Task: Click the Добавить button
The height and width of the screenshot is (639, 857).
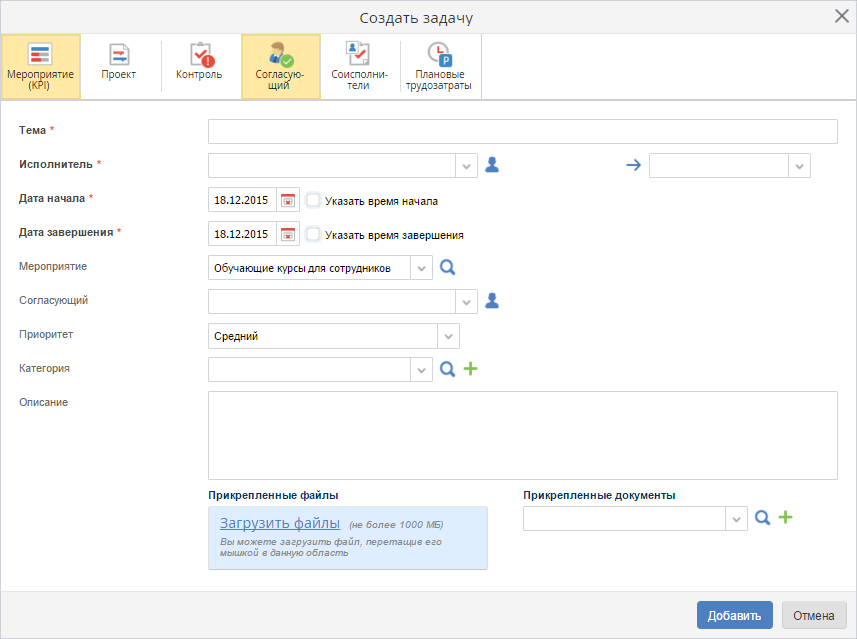Action: [x=734, y=615]
